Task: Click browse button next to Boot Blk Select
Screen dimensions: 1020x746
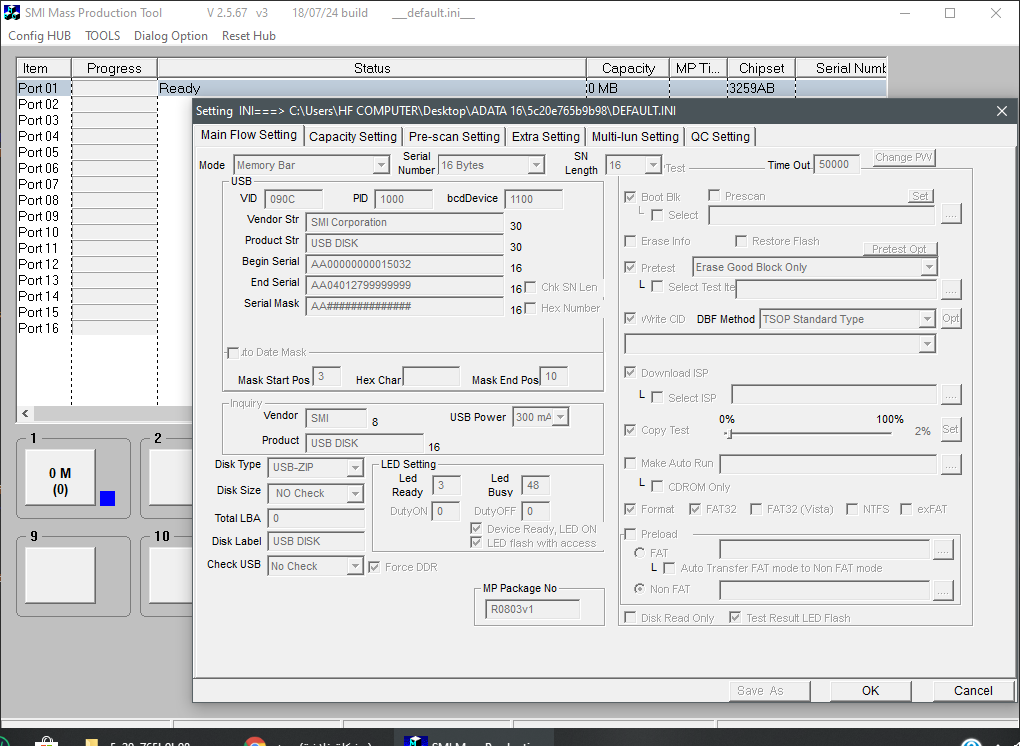Action: click(951, 214)
